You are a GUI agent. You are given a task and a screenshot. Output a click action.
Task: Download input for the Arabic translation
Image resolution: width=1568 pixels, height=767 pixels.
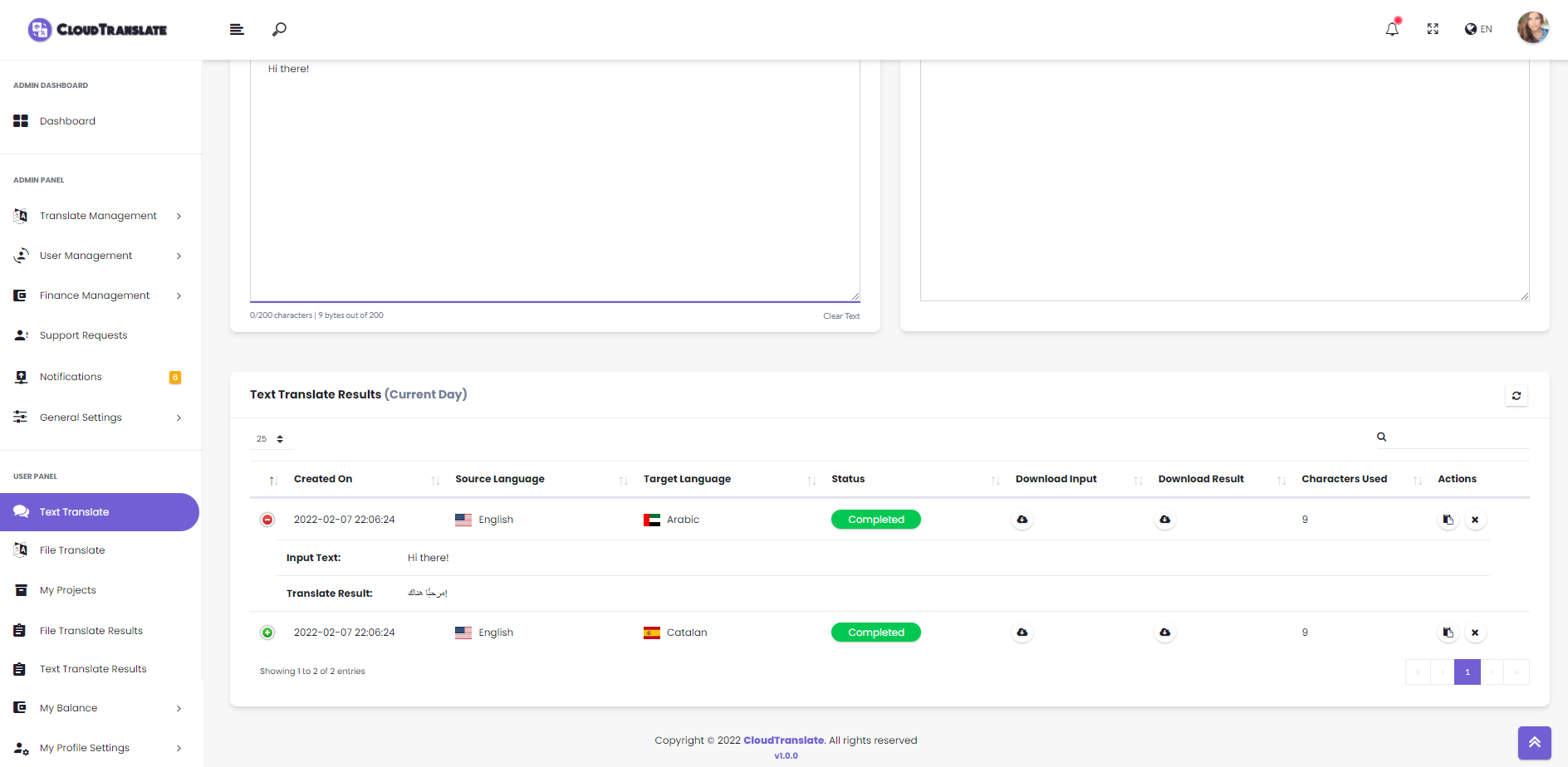pos(1022,520)
